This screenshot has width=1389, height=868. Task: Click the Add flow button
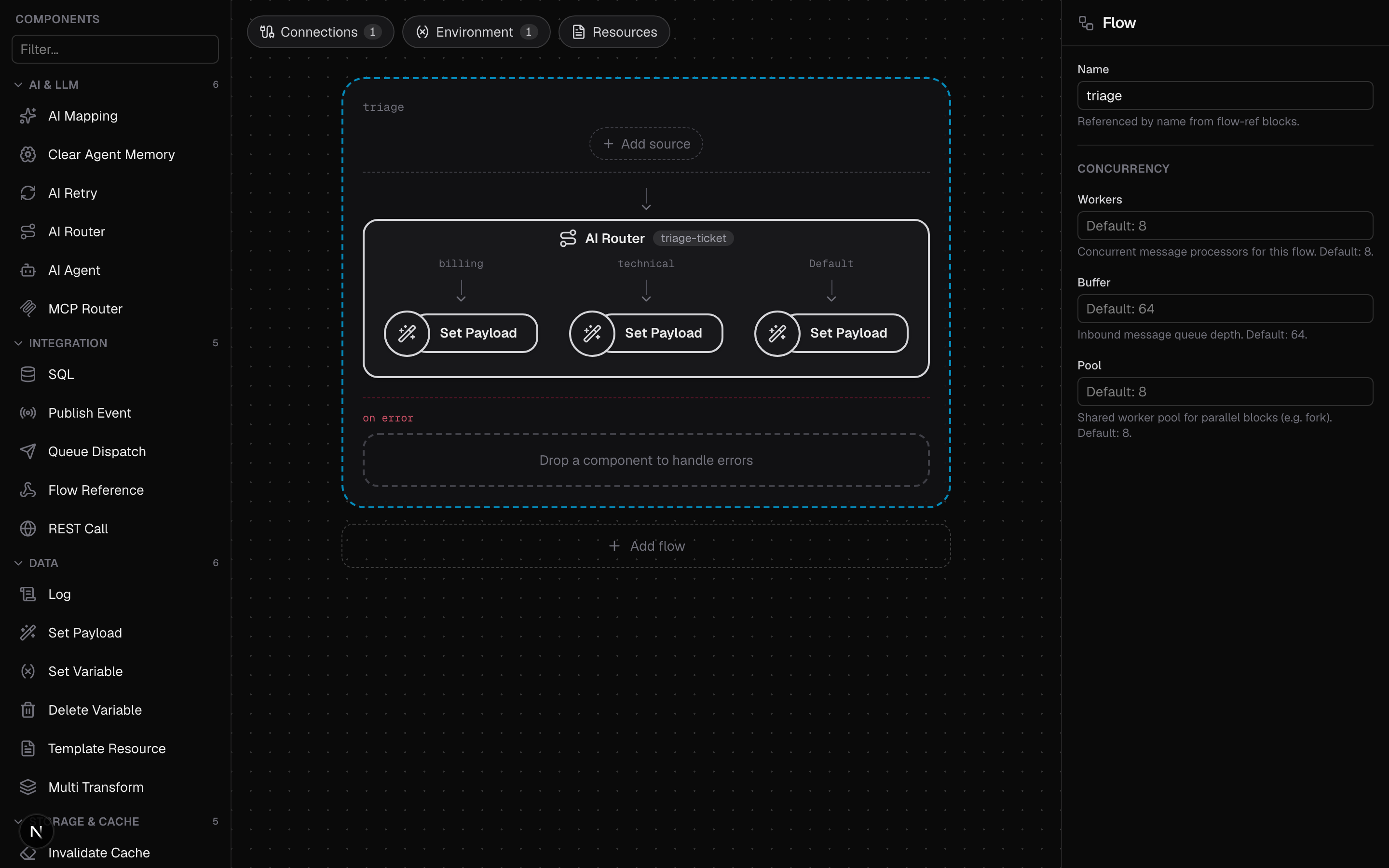(646, 546)
